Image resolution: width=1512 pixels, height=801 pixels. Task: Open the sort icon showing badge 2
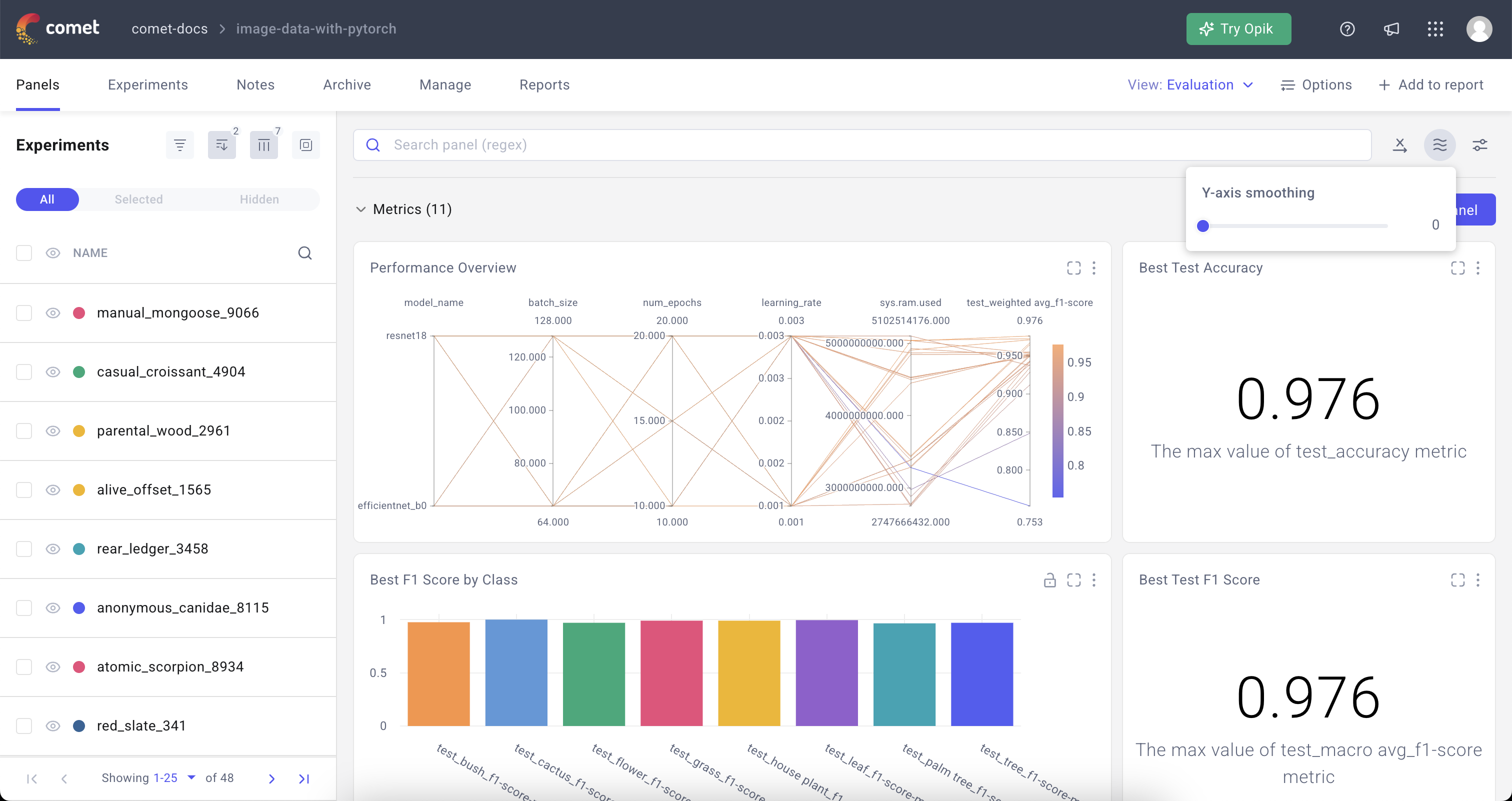(222, 145)
